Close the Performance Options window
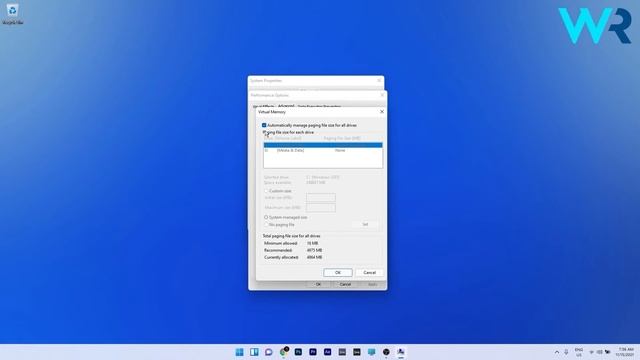Image resolution: width=640 pixels, height=360 pixels. pos(382,95)
